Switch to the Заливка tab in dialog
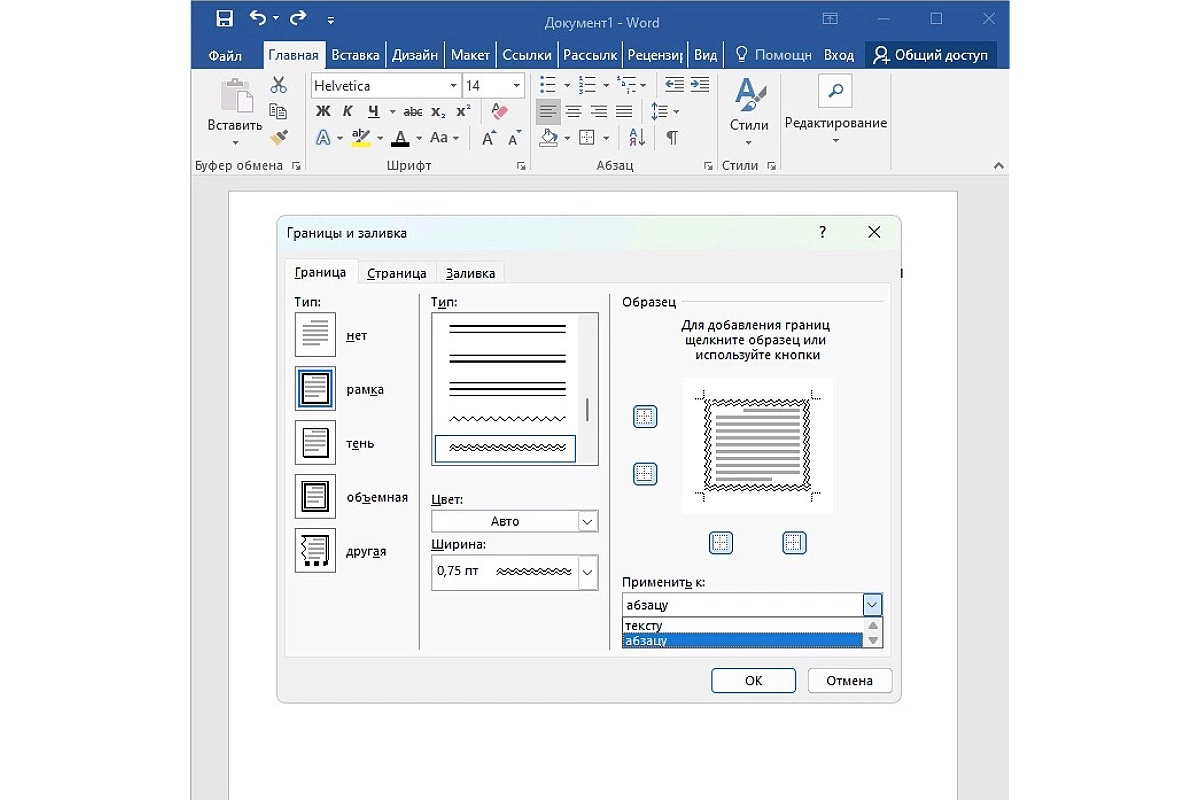The width and height of the screenshot is (1200, 800). pyautogui.click(x=470, y=273)
